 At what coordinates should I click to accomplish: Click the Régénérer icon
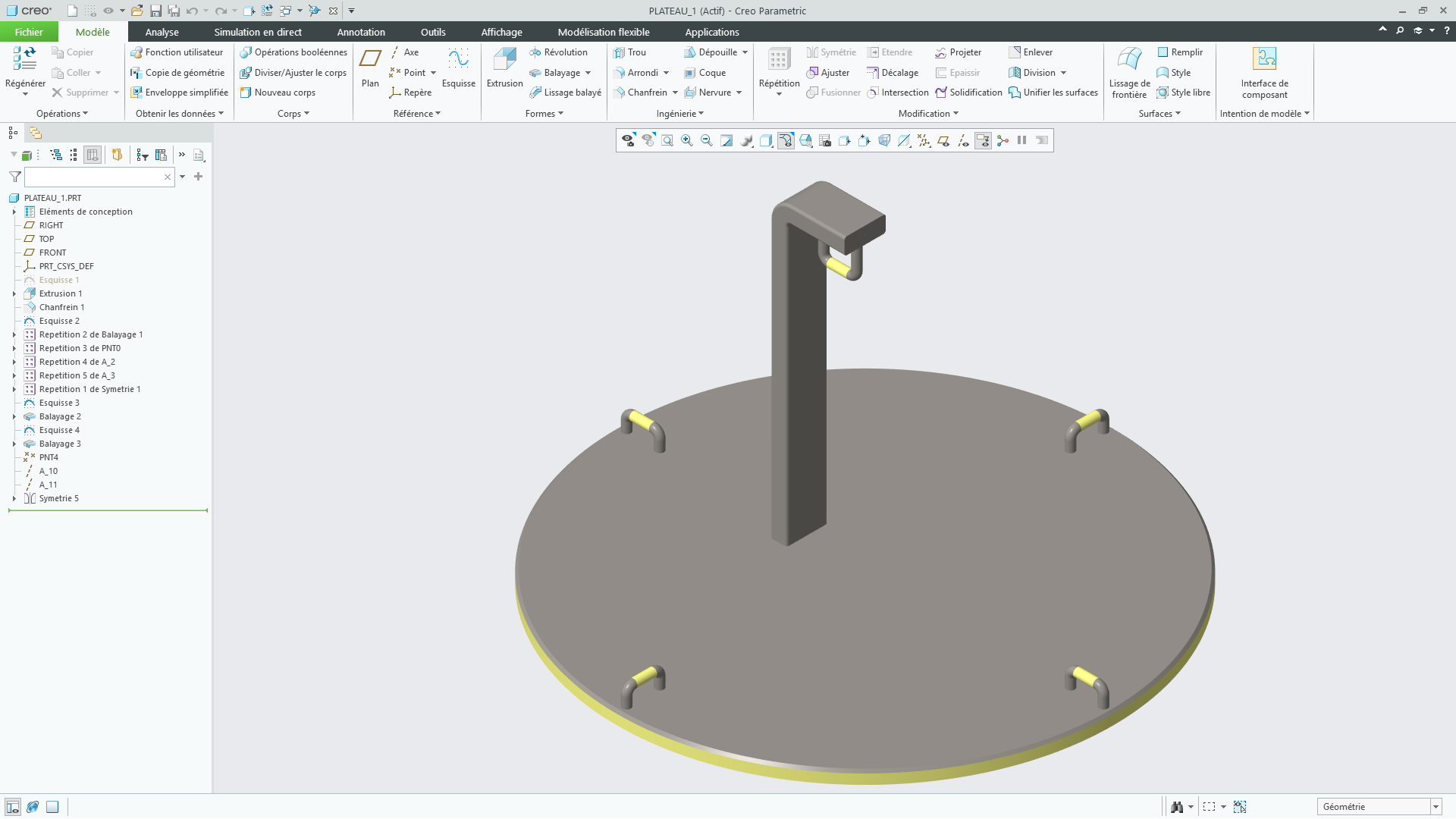click(25, 59)
